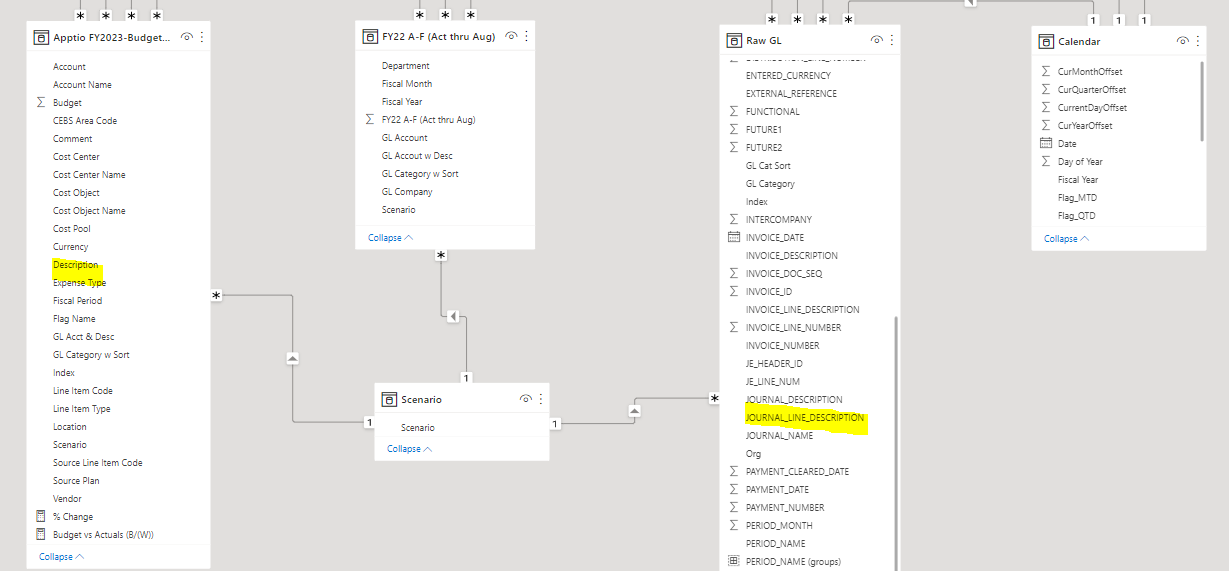Select Fiscal Month field in FY22 table
1229x571 pixels.
click(406, 84)
